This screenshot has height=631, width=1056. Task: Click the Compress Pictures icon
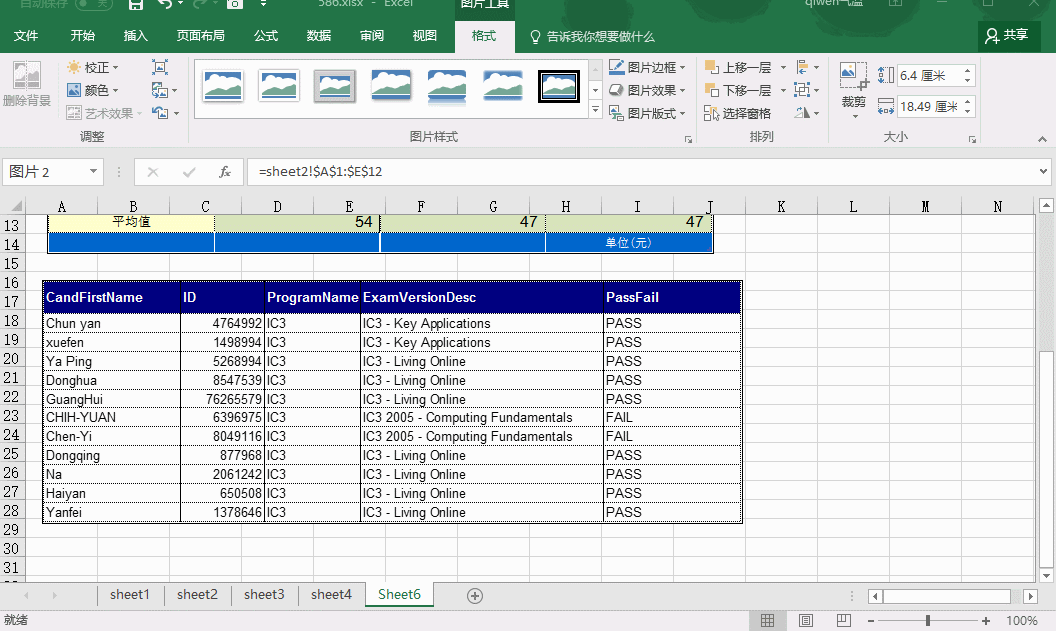(x=160, y=67)
